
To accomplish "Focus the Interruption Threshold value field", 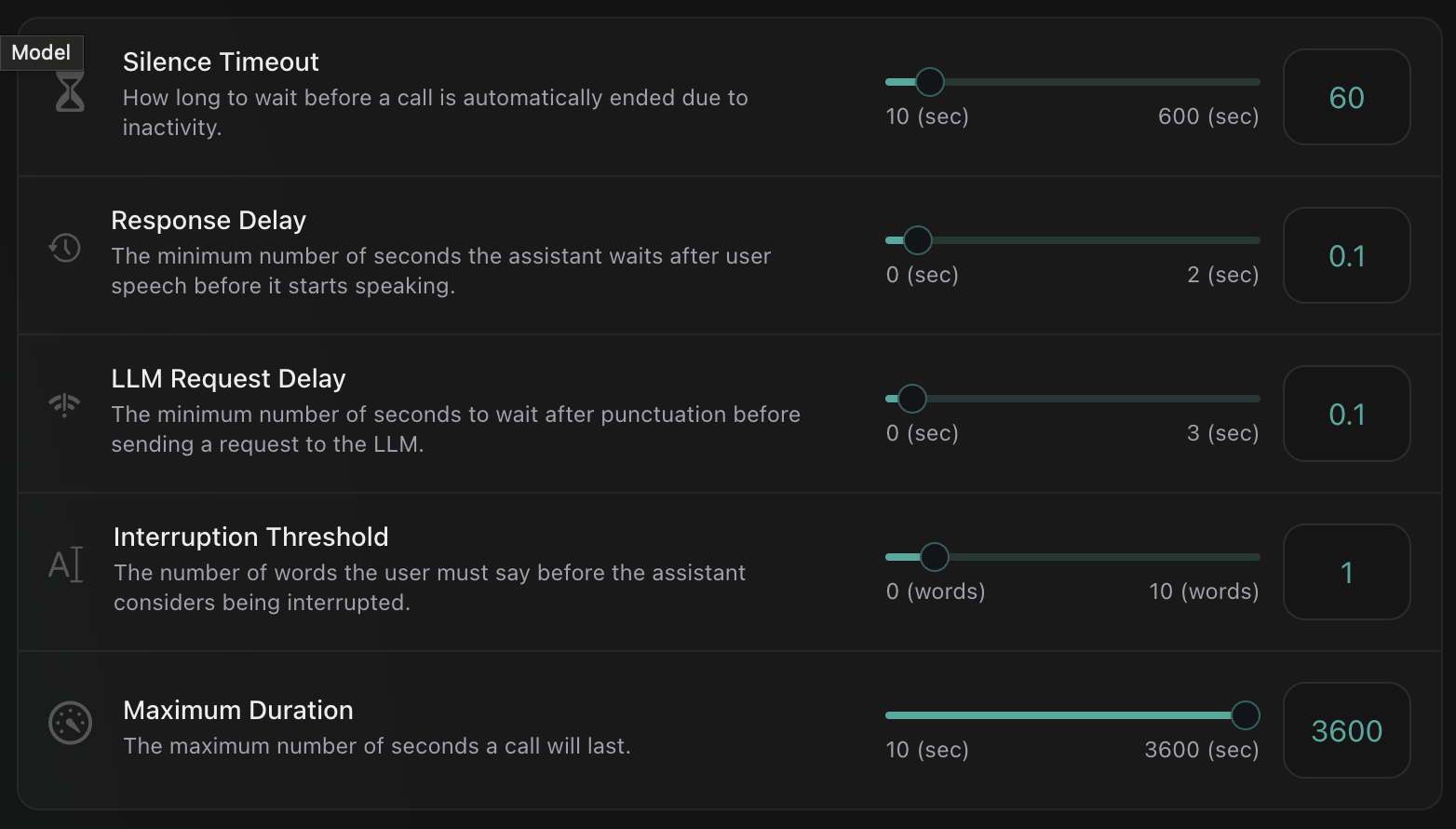I will [1346, 573].
